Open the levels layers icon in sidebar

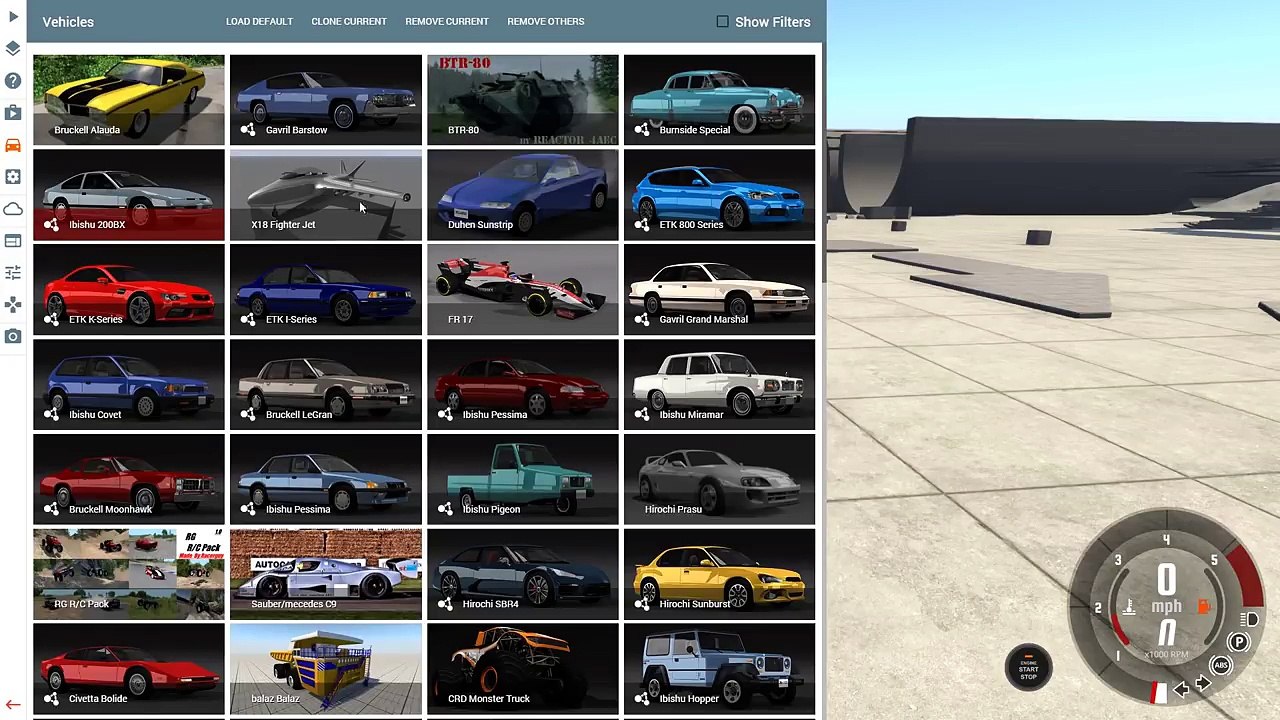[x=13, y=48]
